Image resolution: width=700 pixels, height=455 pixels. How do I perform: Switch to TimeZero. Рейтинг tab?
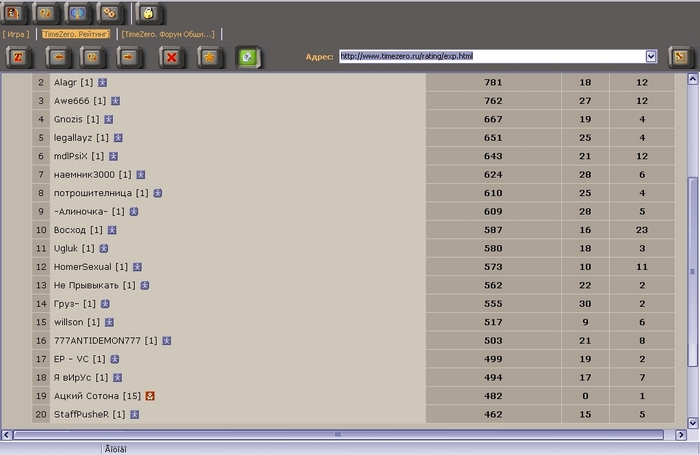click(75, 34)
